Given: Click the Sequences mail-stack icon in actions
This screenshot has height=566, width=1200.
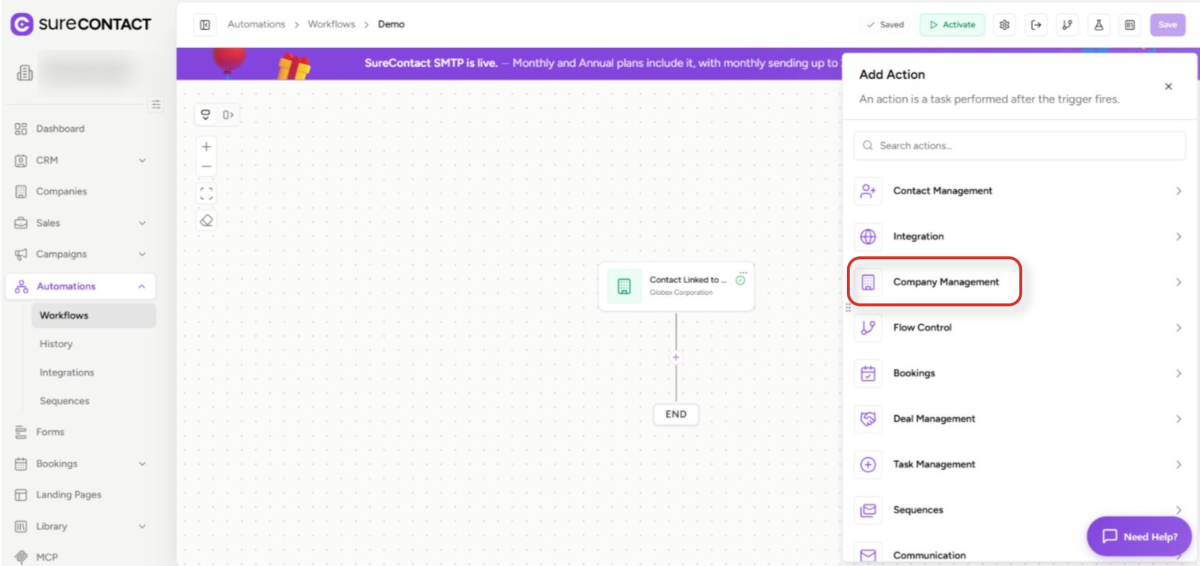Looking at the screenshot, I should (868, 510).
